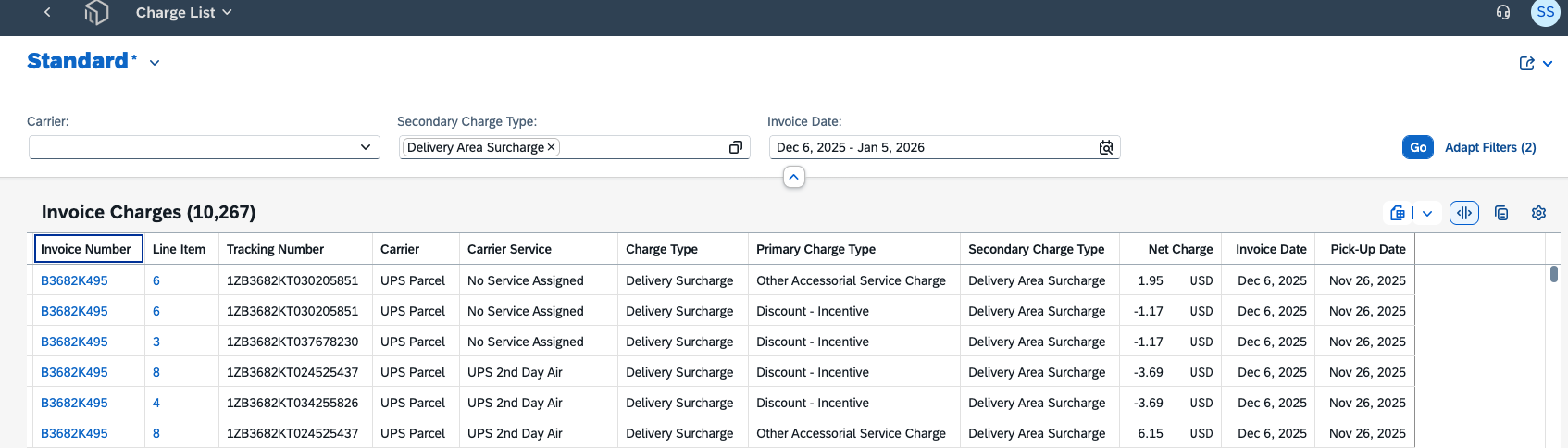Open the cube home logo icon
The image size is (1568, 448).
coord(96,12)
